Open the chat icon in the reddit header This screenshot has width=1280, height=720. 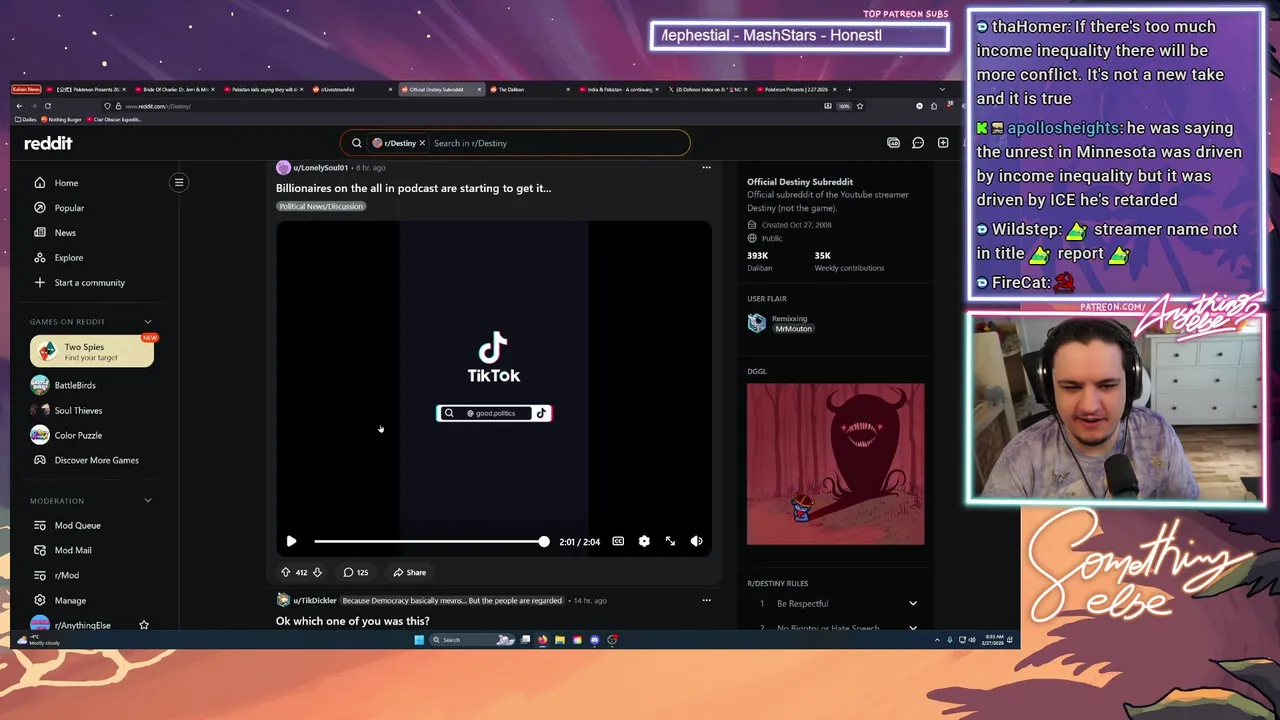[918, 143]
